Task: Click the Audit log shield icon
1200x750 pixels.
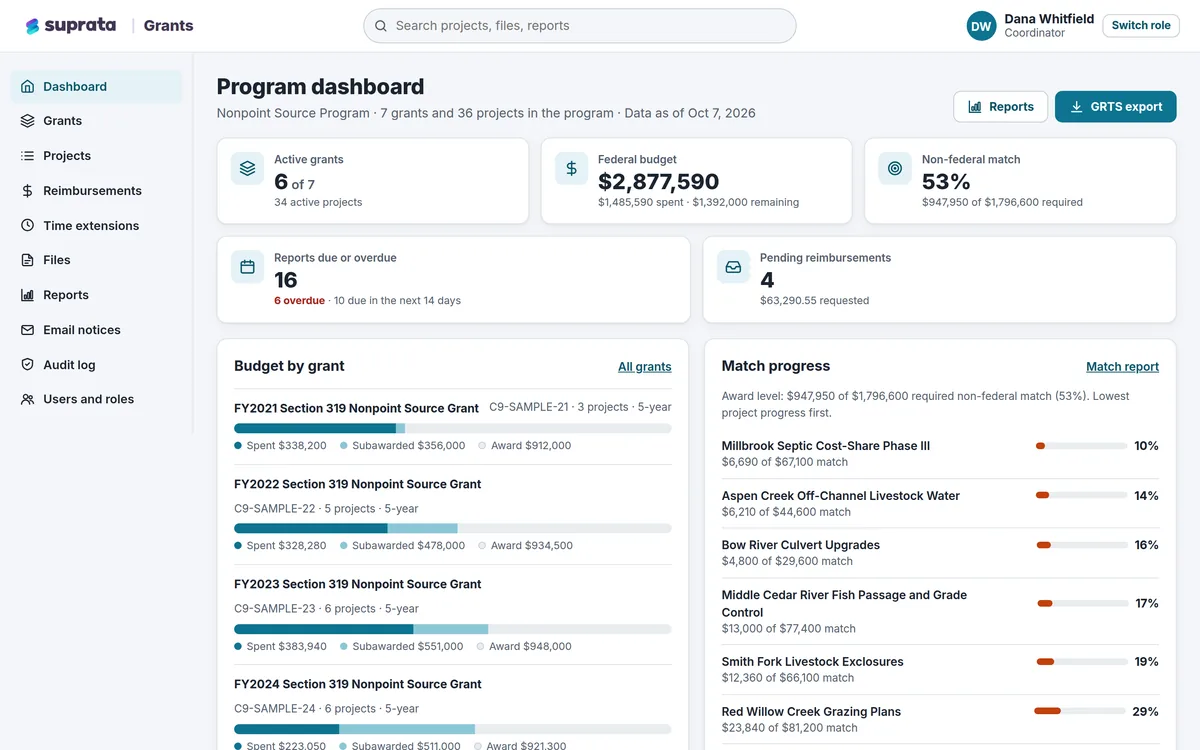Action: (27, 365)
